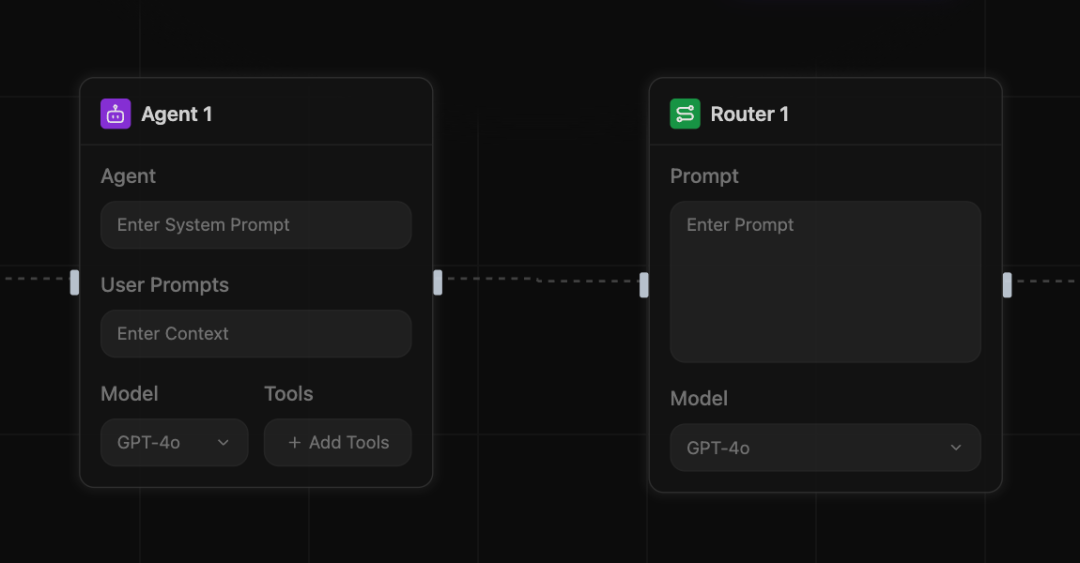Click the User Prompts label
Image resolution: width=1080 pixels, height=563 pixels.
(x=165, y=285)
